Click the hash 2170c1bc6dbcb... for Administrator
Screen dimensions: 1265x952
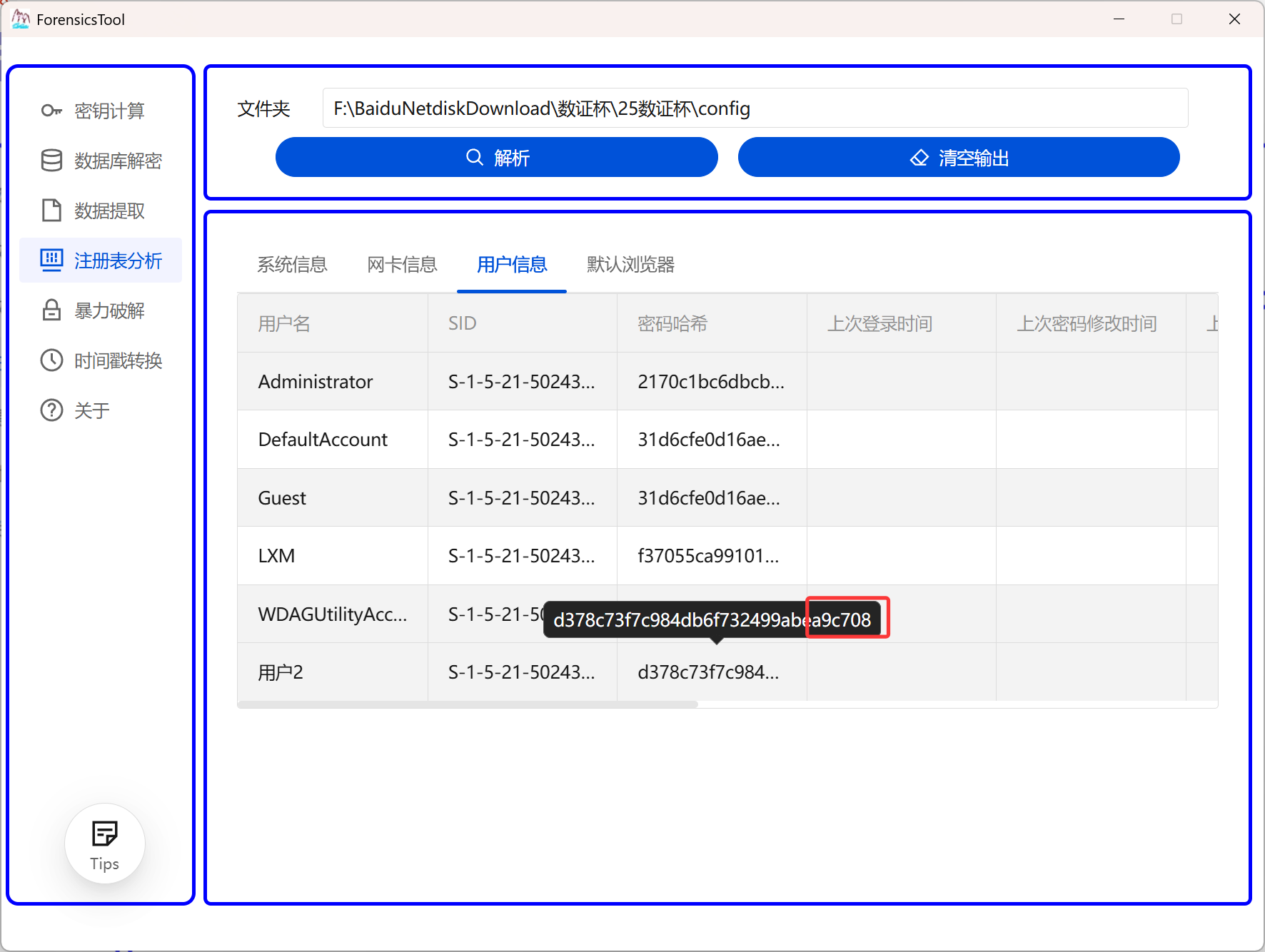(x=712, y=382)
